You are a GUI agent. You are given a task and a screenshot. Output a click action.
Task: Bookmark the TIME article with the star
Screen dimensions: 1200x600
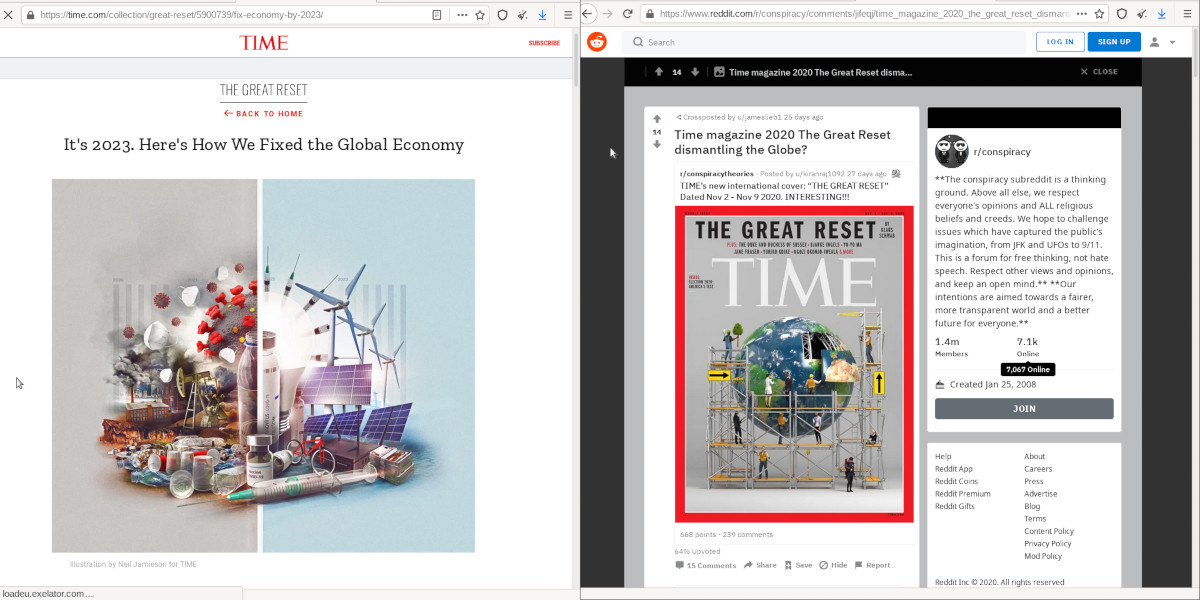tap(480, 15)
